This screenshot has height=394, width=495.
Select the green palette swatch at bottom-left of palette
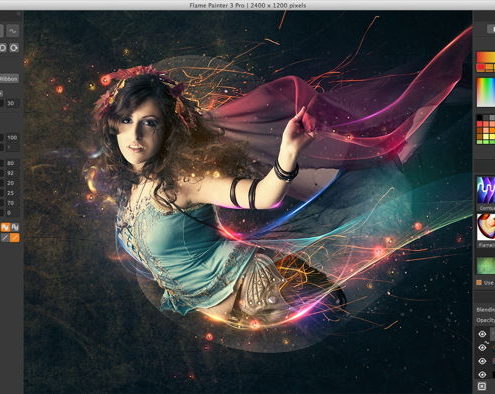click(x=480, y=142)
